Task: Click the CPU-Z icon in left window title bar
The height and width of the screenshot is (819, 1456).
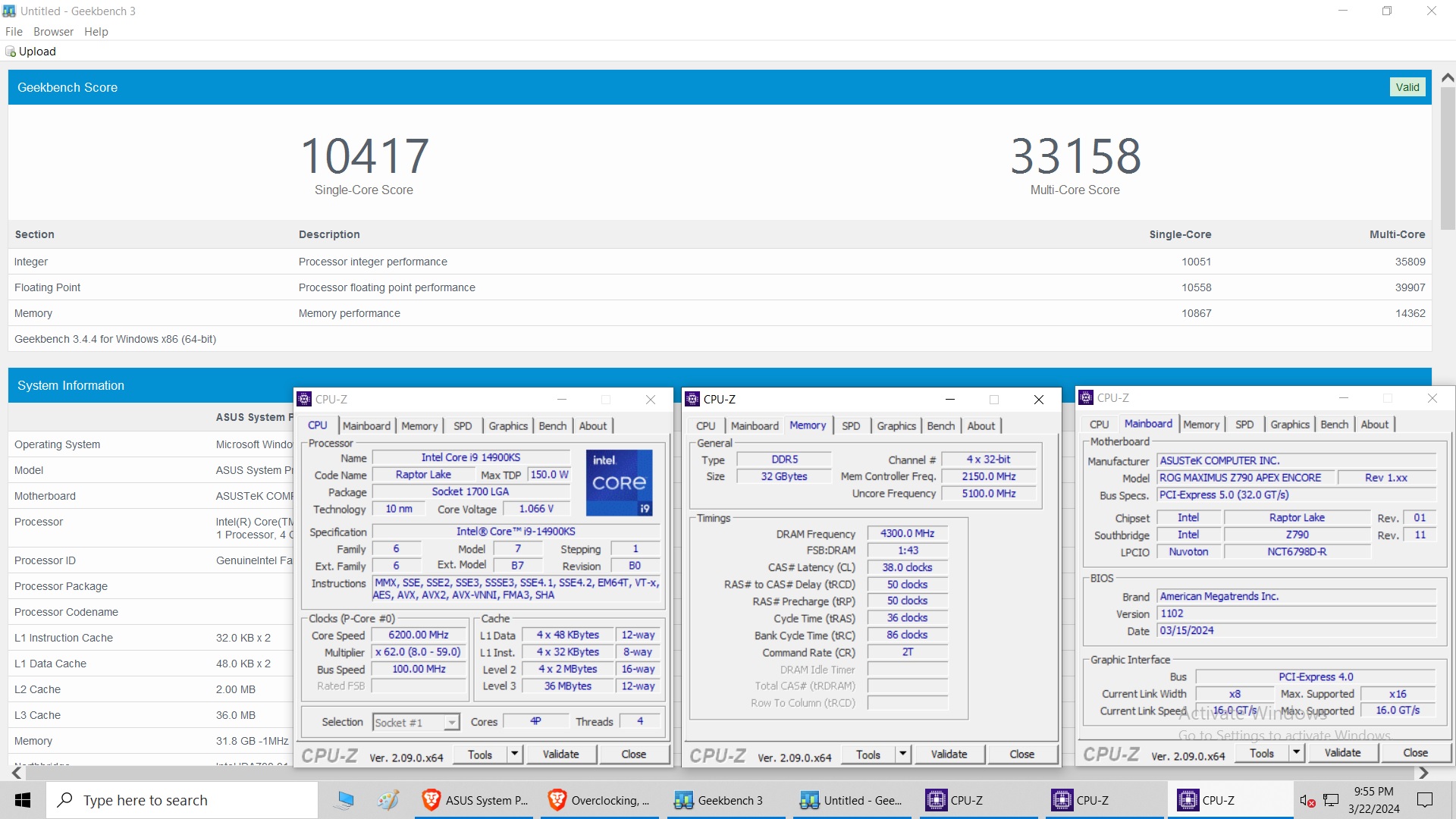Action: tap(304, 399)
